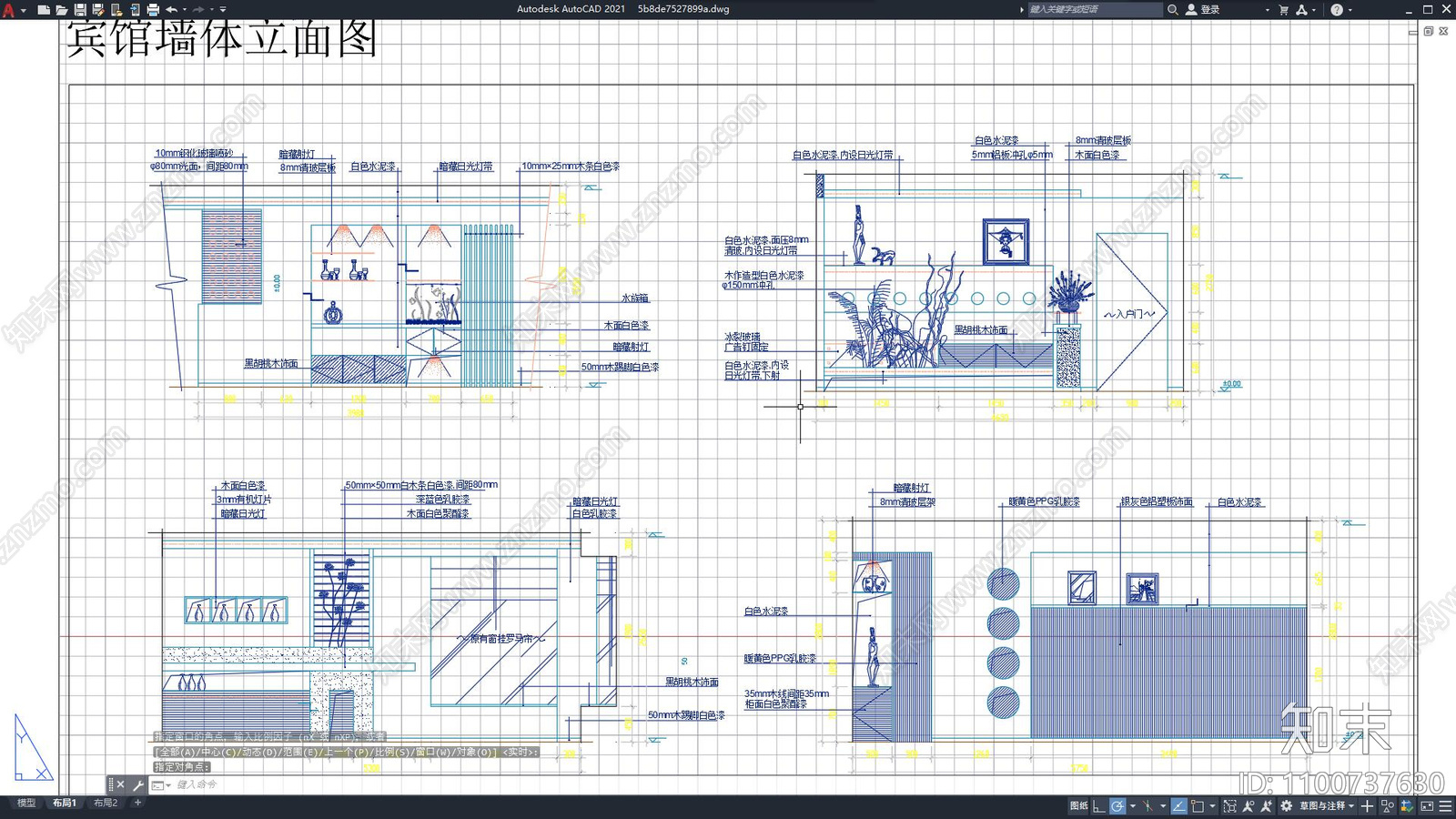Toggle Object snap tracking button

[x=1179, y=806]
